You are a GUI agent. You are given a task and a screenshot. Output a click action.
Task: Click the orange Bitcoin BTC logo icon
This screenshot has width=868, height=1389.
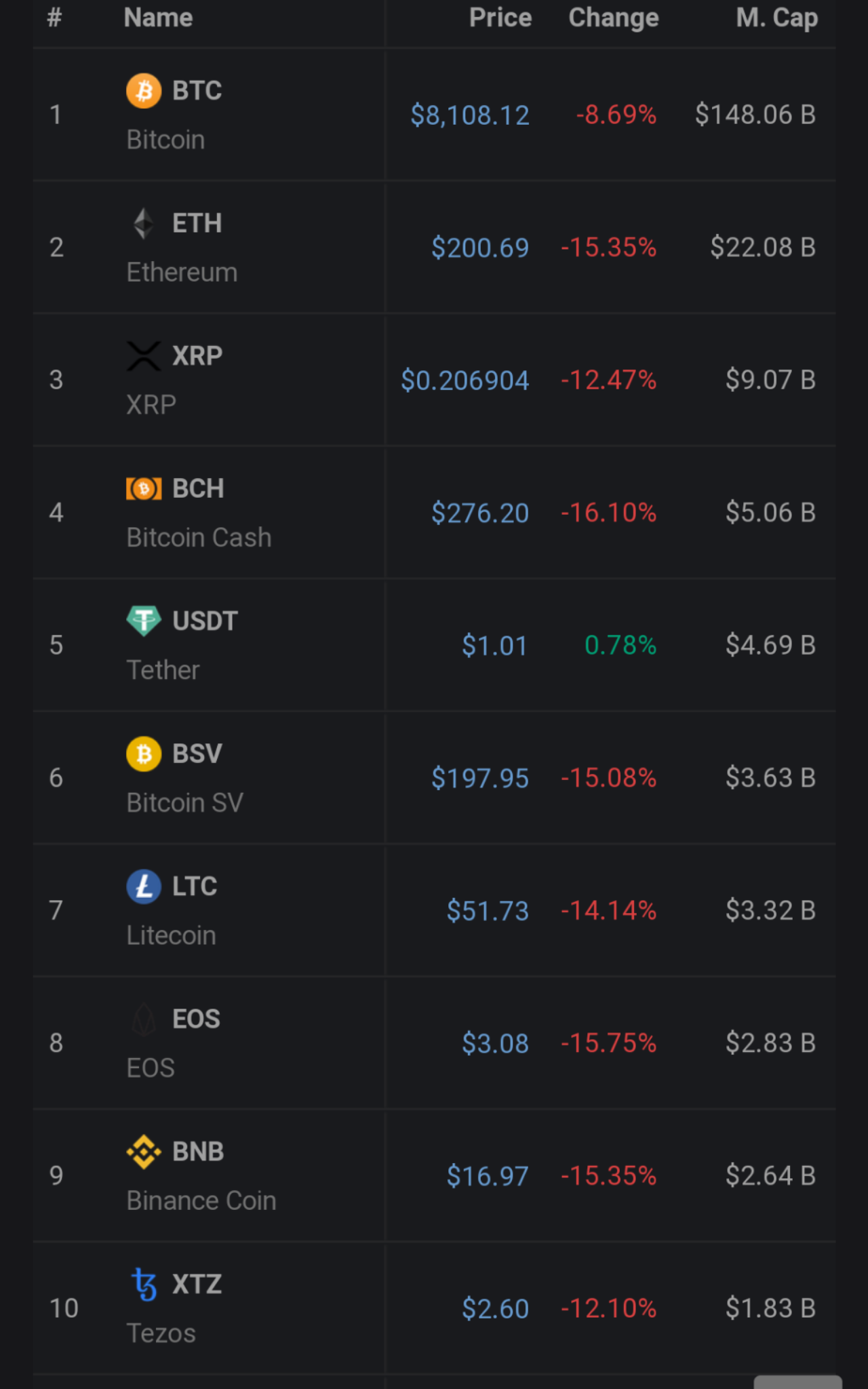pos(144,91)
